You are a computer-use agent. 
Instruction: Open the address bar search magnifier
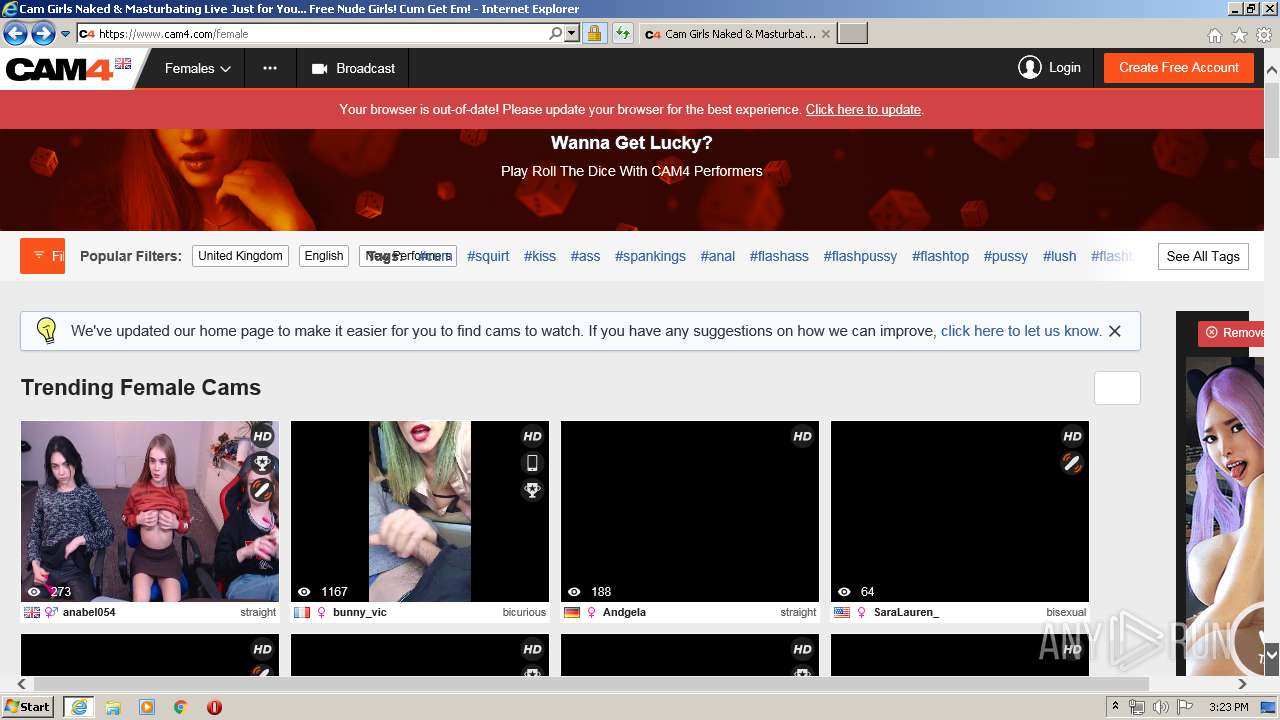click(555, 34)
